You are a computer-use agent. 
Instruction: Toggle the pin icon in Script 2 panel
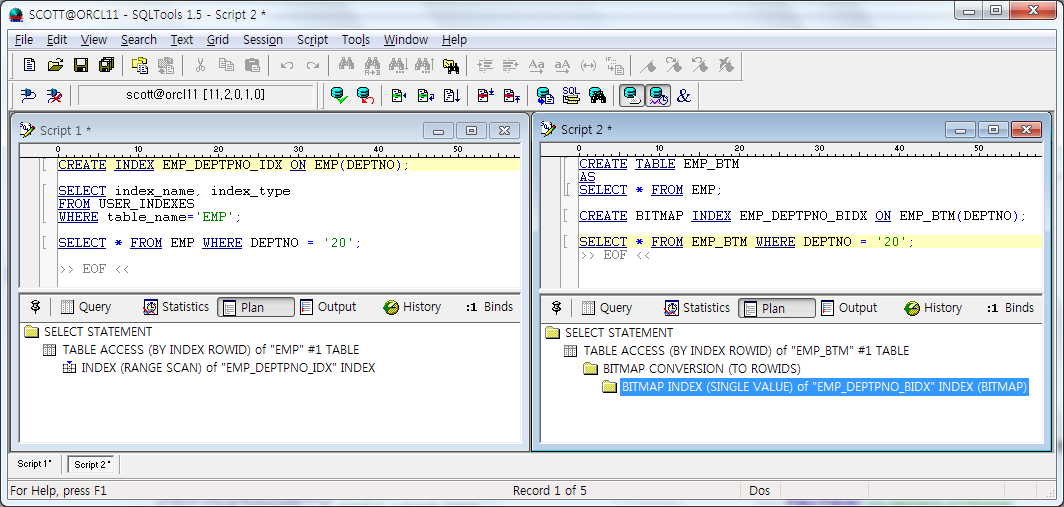pyautogui.click(x=557, y=308)
